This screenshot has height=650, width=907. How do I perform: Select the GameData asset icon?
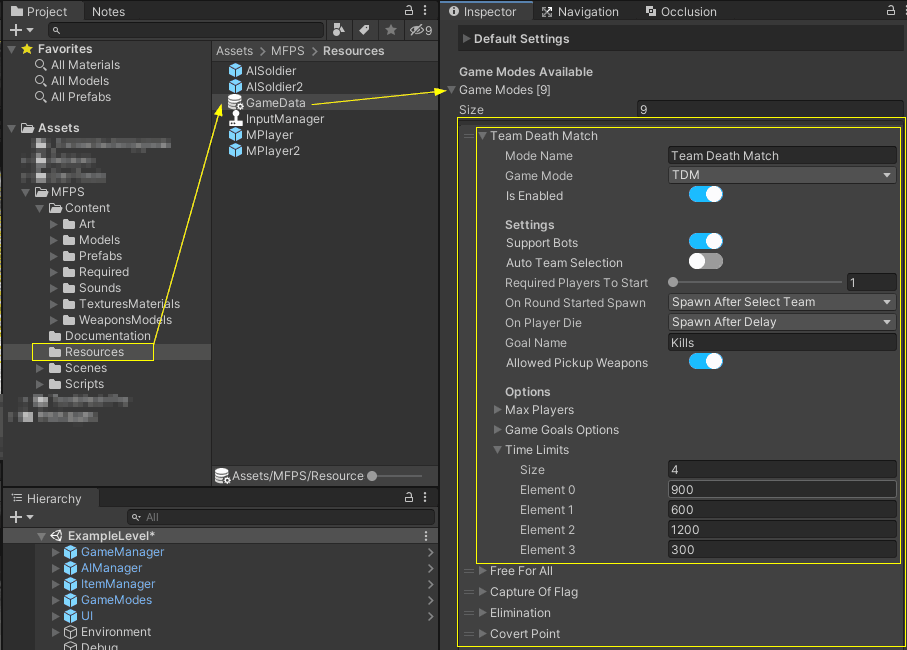236,103
